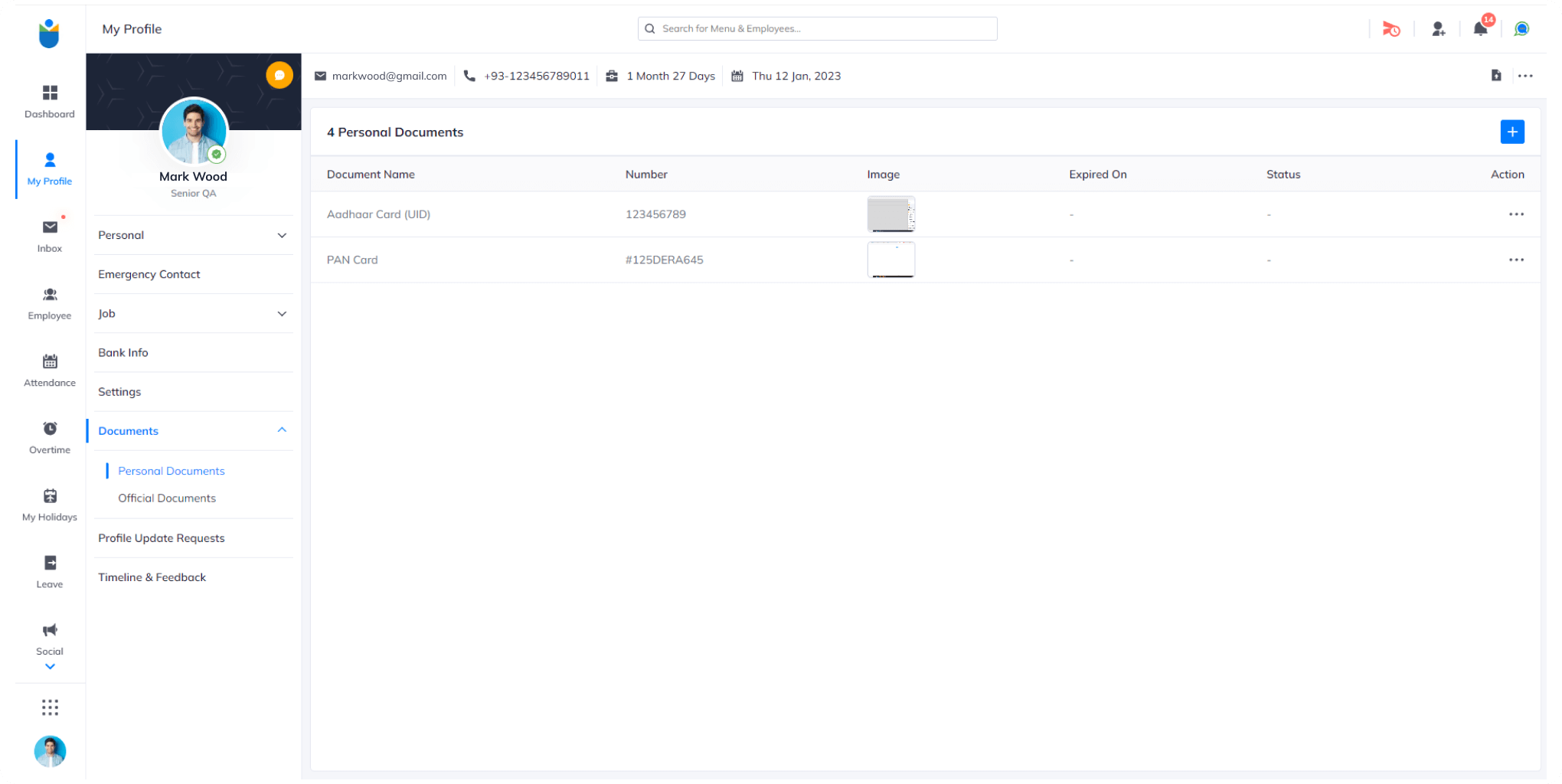The image size is (1562, 784).
Task: Open notifications bell with 14 badge
Action: [1481, 28]
